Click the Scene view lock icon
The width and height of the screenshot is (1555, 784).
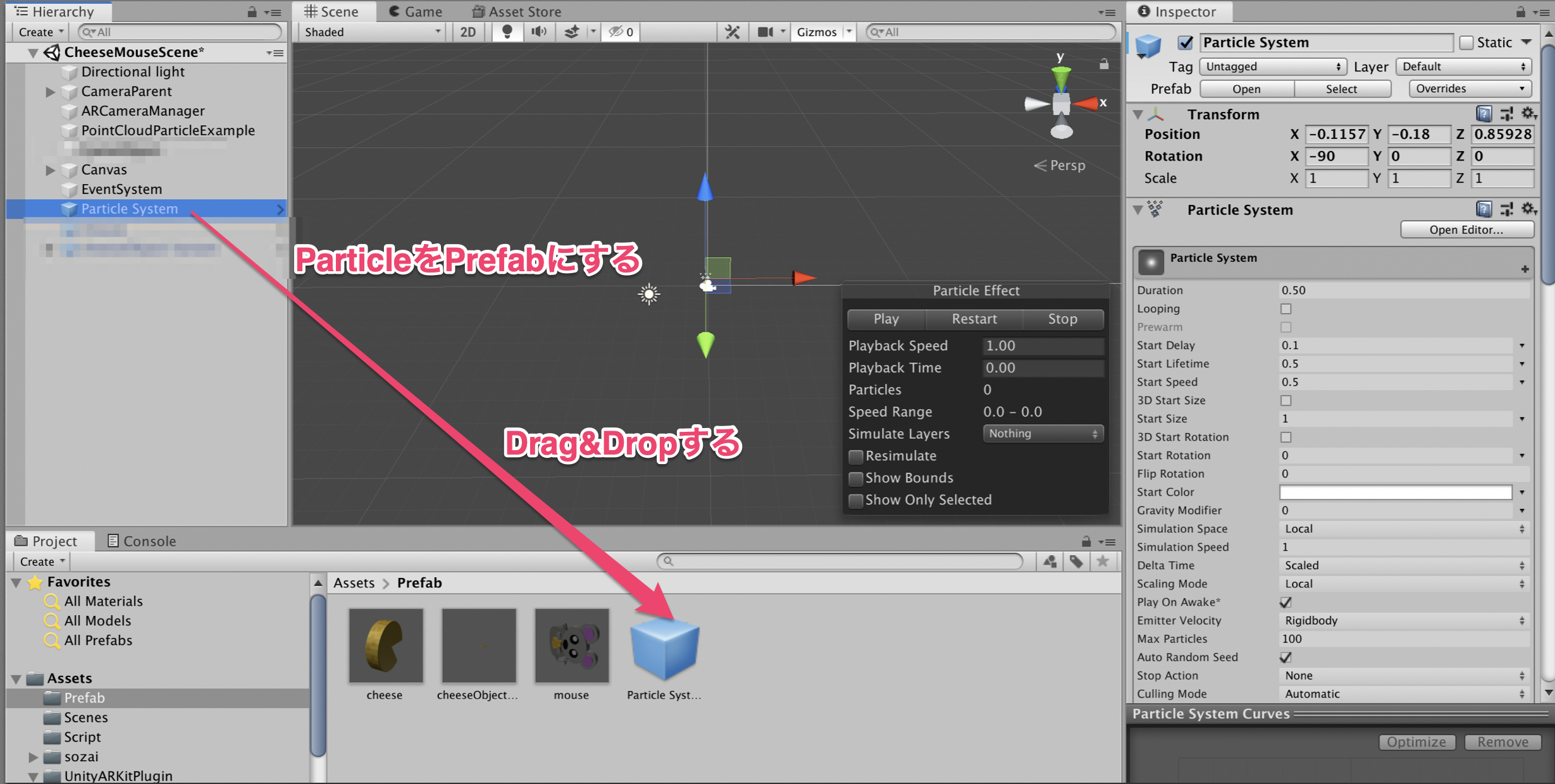1103,64
